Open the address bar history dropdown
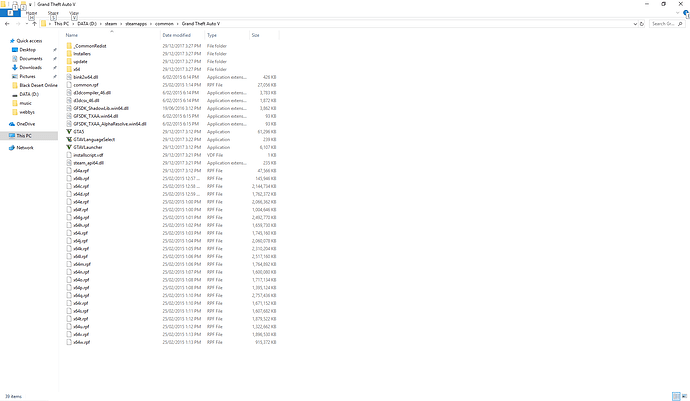The height and width of the screenshot is (401, 690). pos(635,24)
